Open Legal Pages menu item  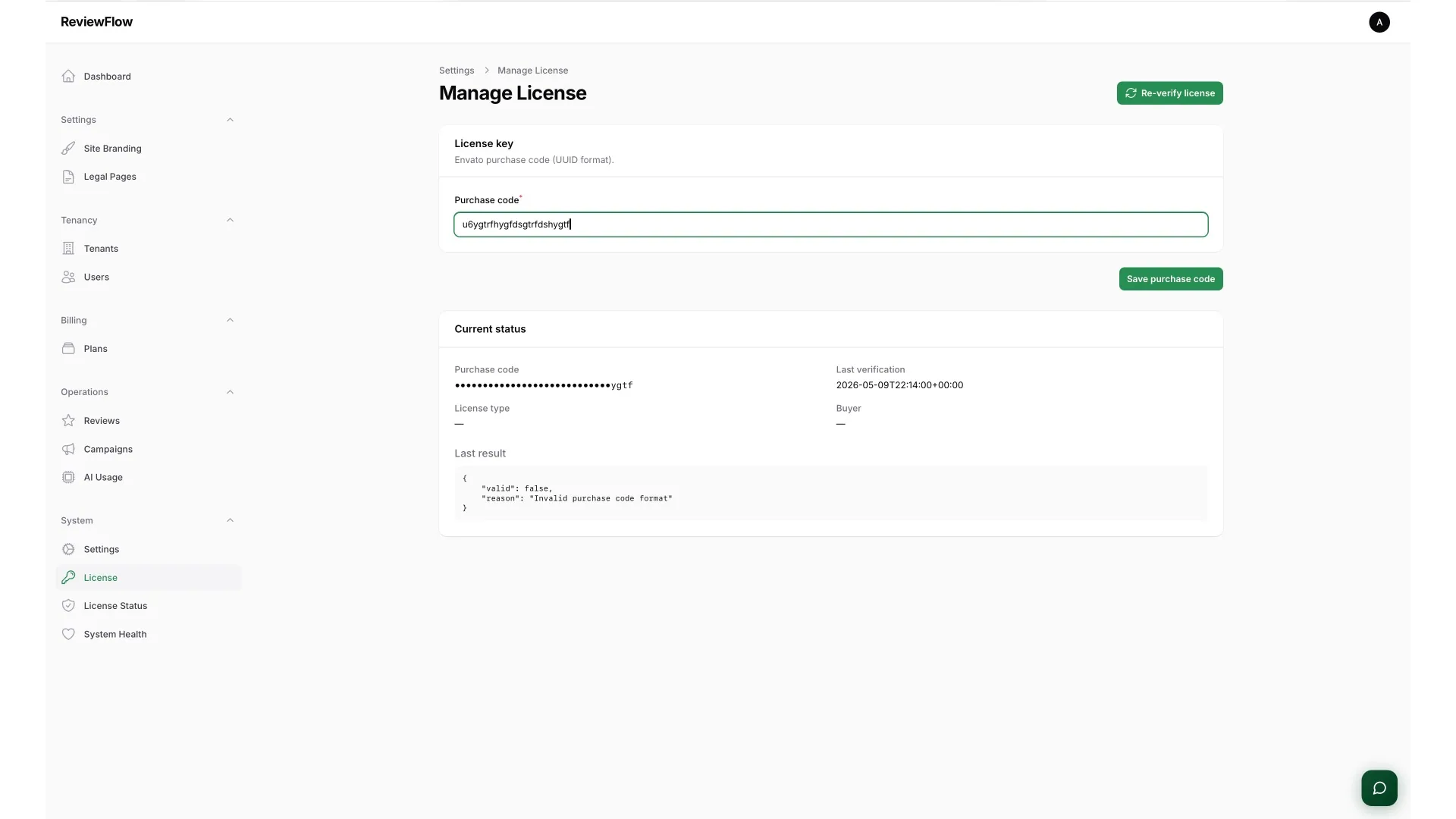click(x=149, y=177)
